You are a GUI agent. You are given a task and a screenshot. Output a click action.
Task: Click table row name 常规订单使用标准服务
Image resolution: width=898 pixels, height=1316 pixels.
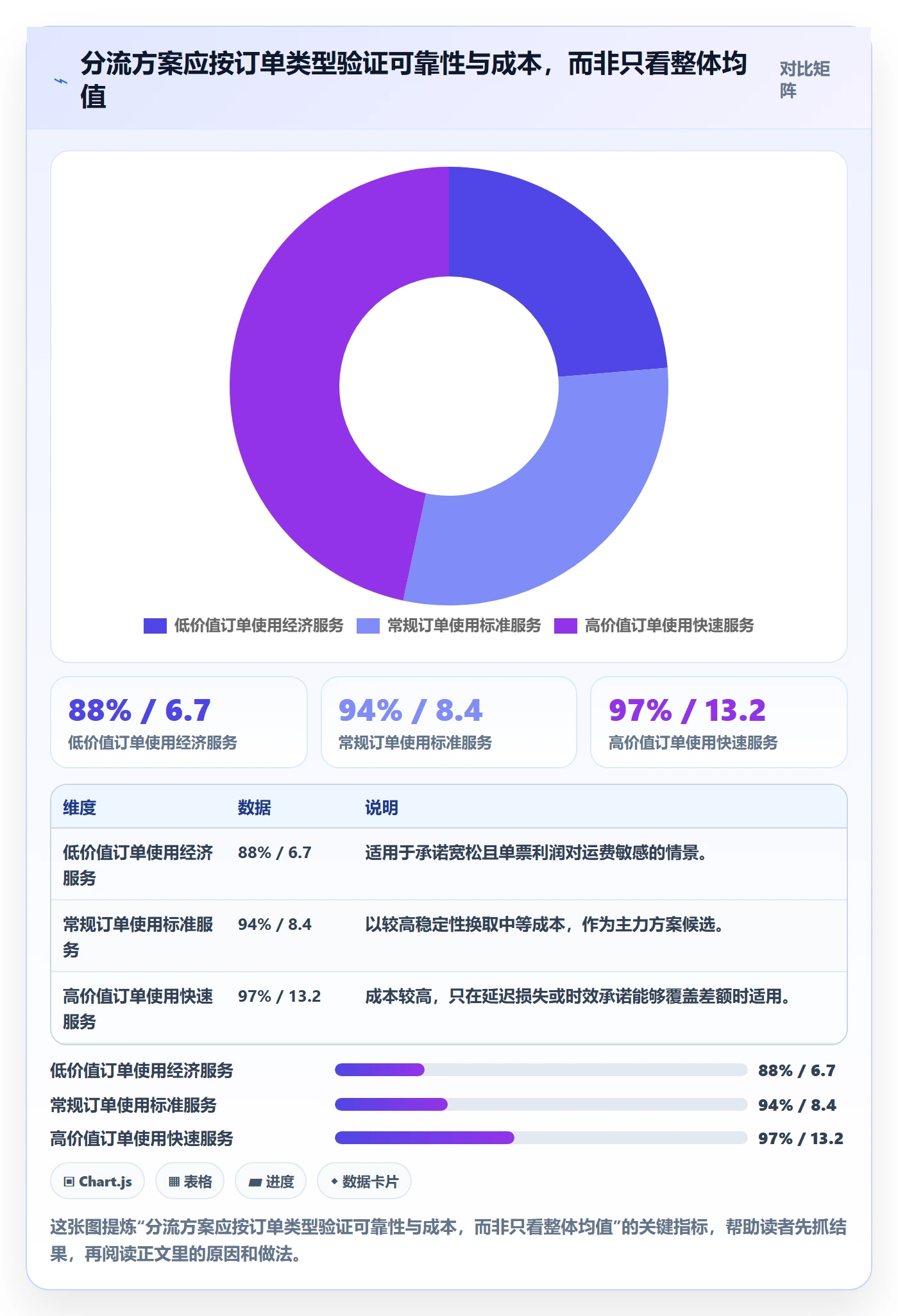(x=138, y=937)
